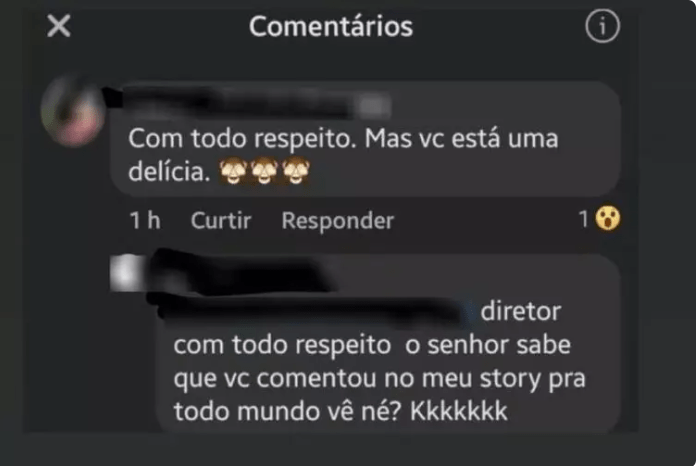The image size is (696, 470).
Task: Click the wow reaction emoji
Action: (x=607, y=219)
